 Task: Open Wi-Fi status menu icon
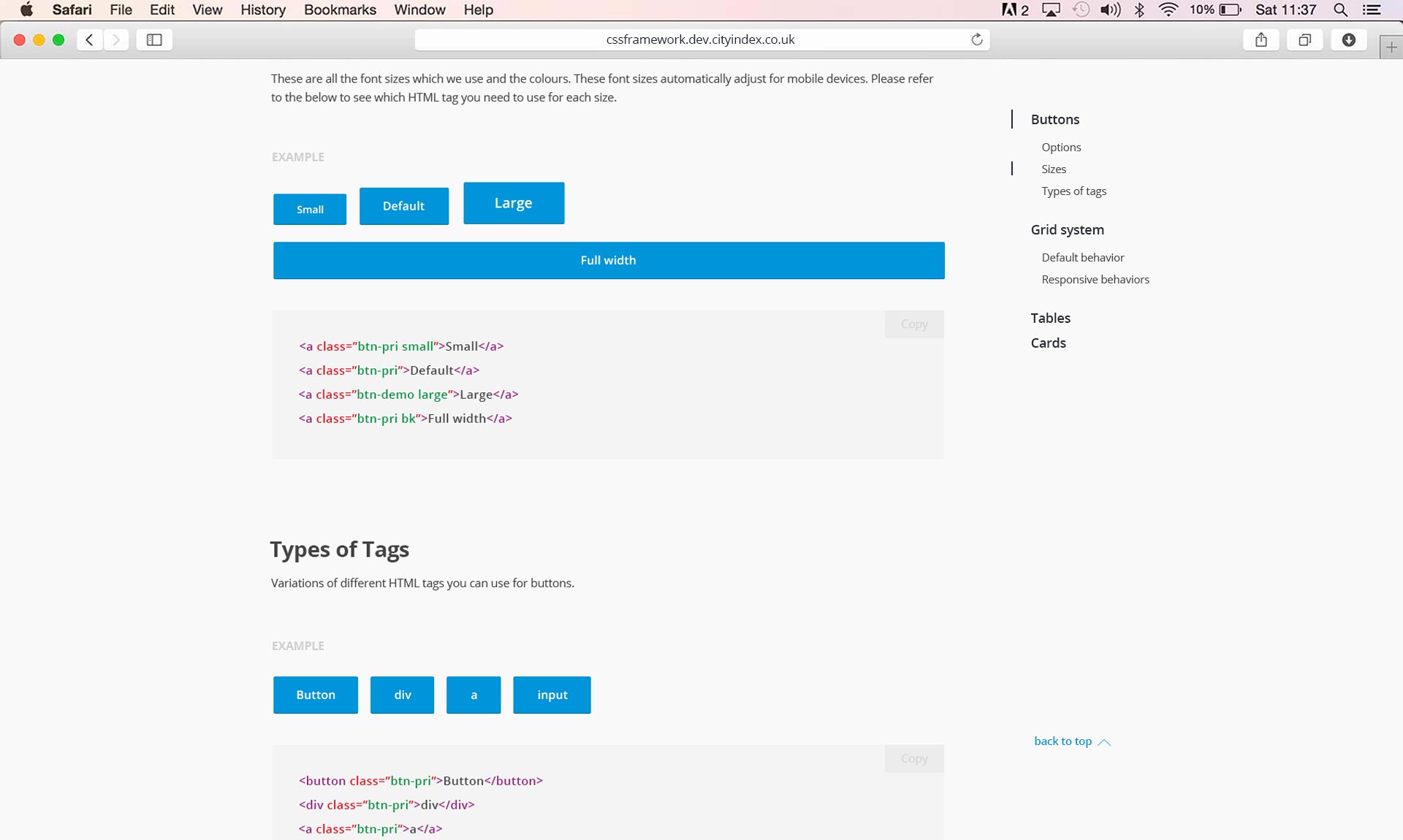[x=1168, y=9]
